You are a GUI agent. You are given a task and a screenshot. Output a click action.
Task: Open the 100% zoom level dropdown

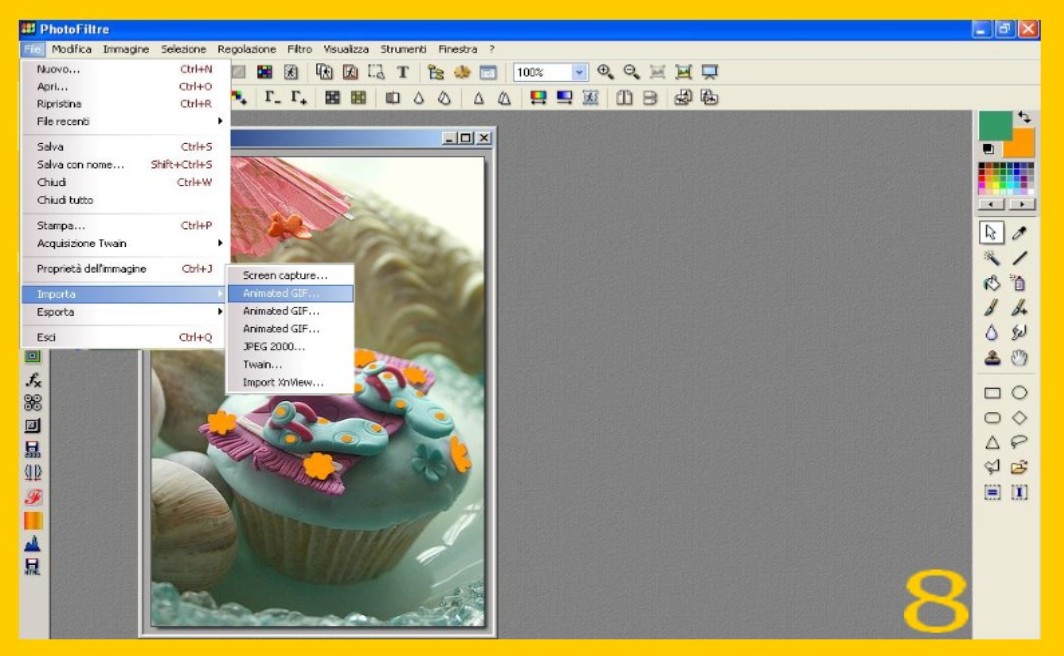(x=580, y=72)
